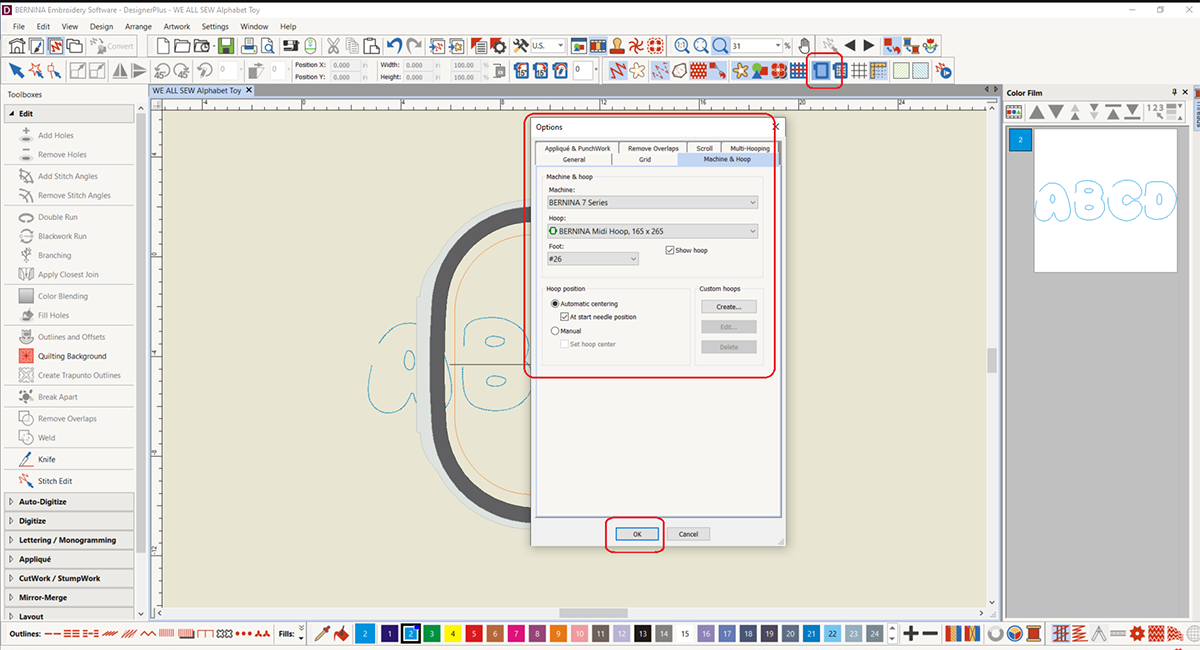Image resolution: width=1200 pixels, height=650 pixels.
Task: Click the rotation angle field showing 0
Action: 582,71
